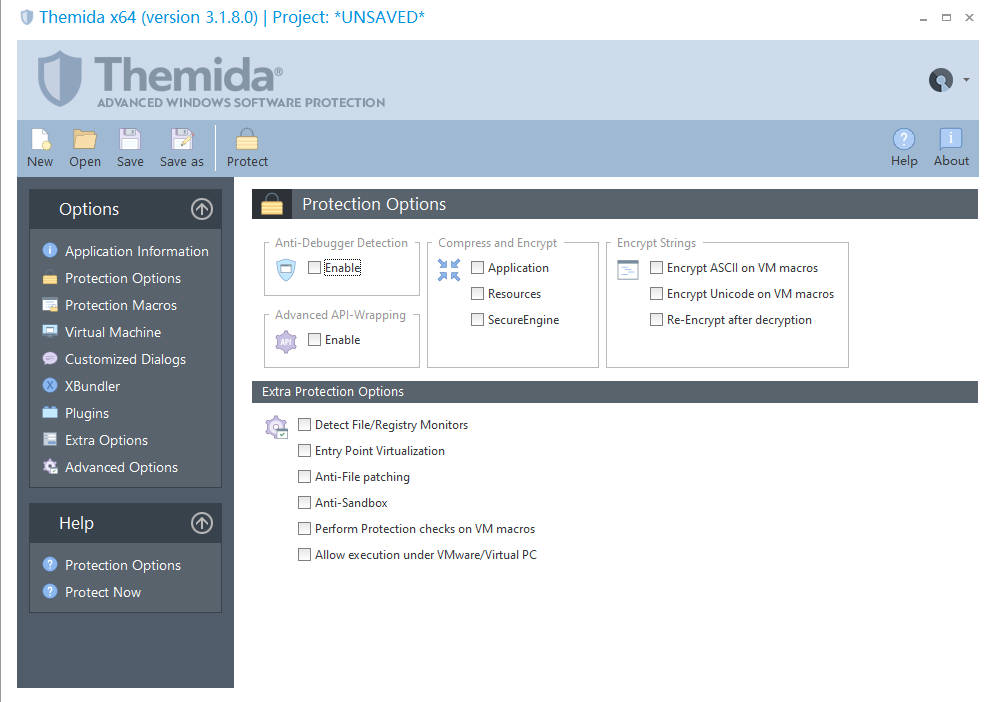993x702 pixels.
Task: Click the Advanced API-Wrapping gear icon
Action: (x=286, y=341)
